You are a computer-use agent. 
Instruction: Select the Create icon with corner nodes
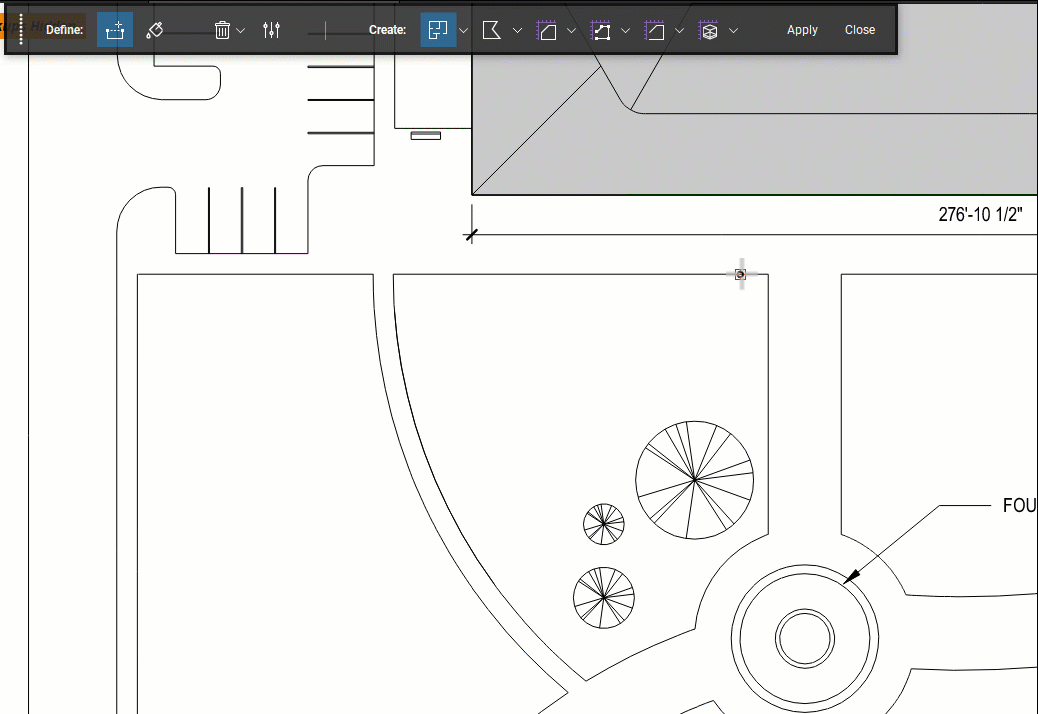[x=600, y=30]
